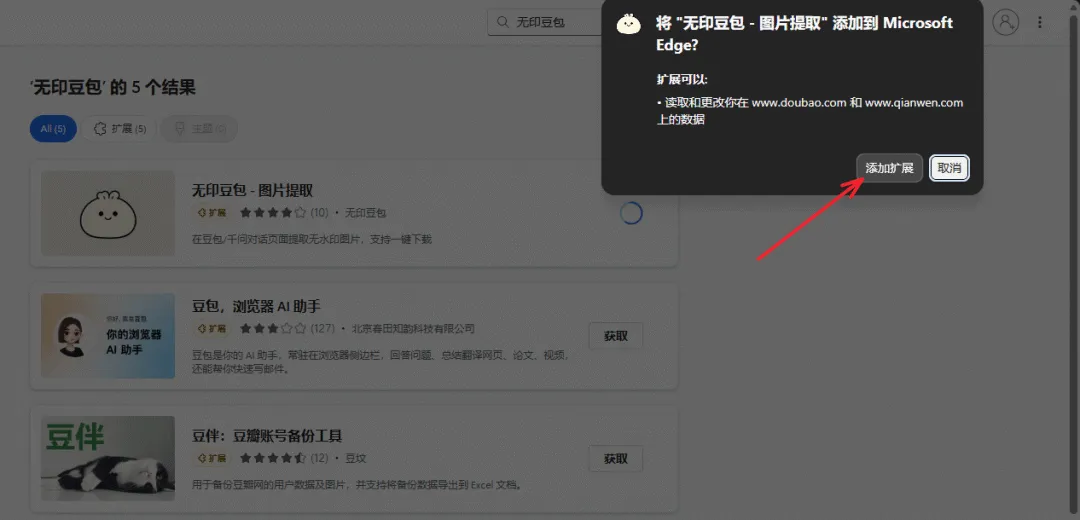Open the 无印豆包 bun thumbnail
This screenshot has height=520, width=1080.
coord(108,214)
